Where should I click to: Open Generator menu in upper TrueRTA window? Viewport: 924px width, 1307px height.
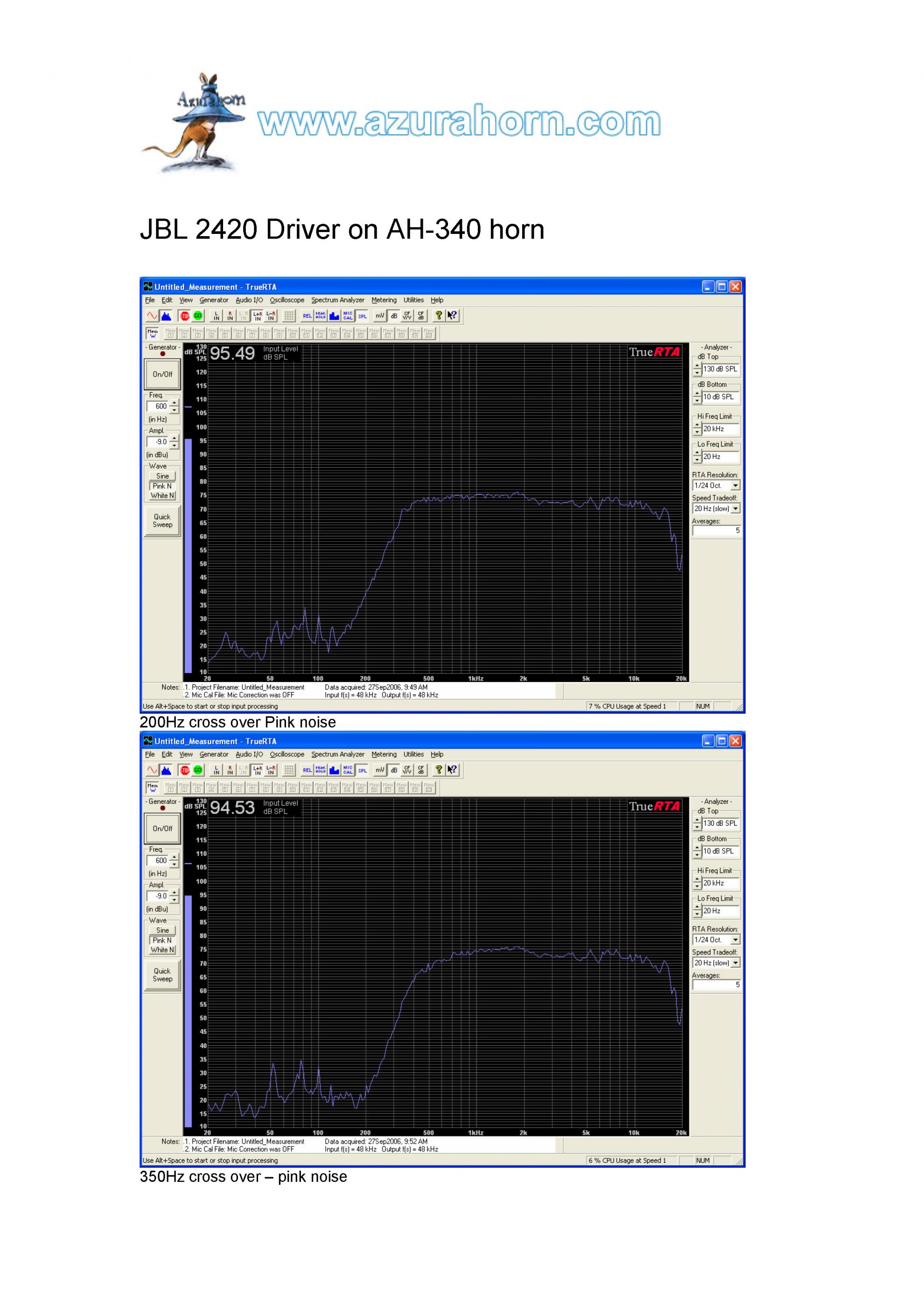214,300
